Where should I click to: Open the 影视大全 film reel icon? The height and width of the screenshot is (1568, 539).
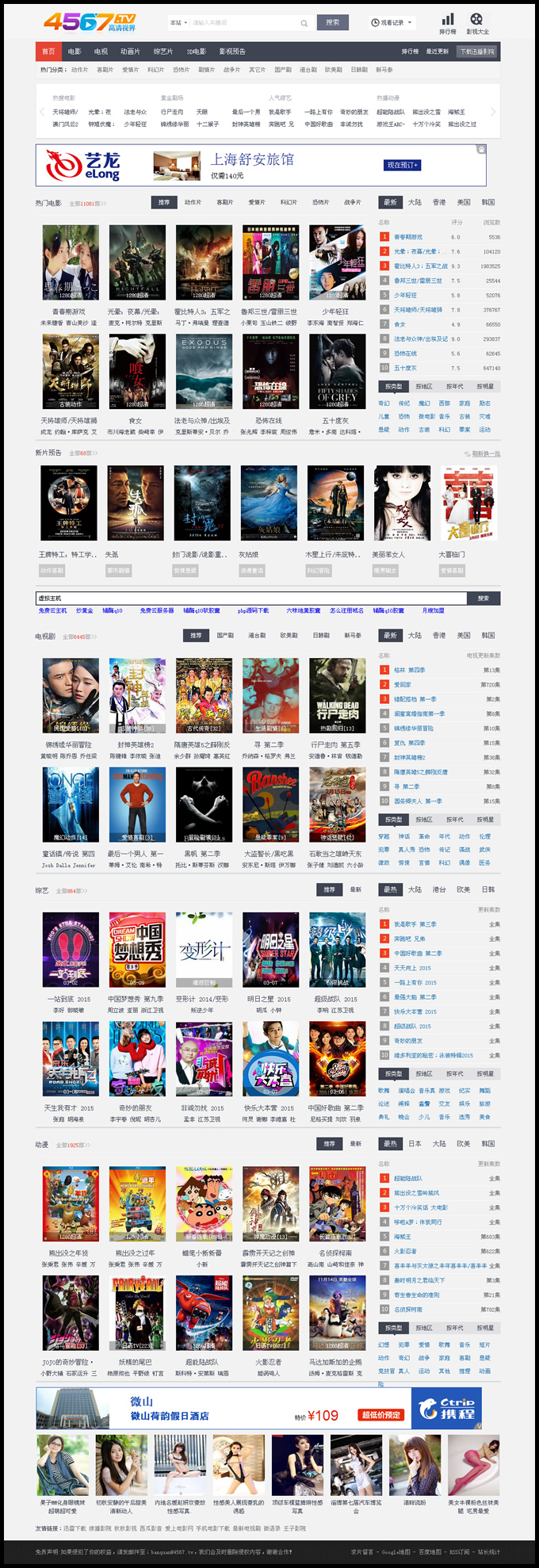pos(476,19)
